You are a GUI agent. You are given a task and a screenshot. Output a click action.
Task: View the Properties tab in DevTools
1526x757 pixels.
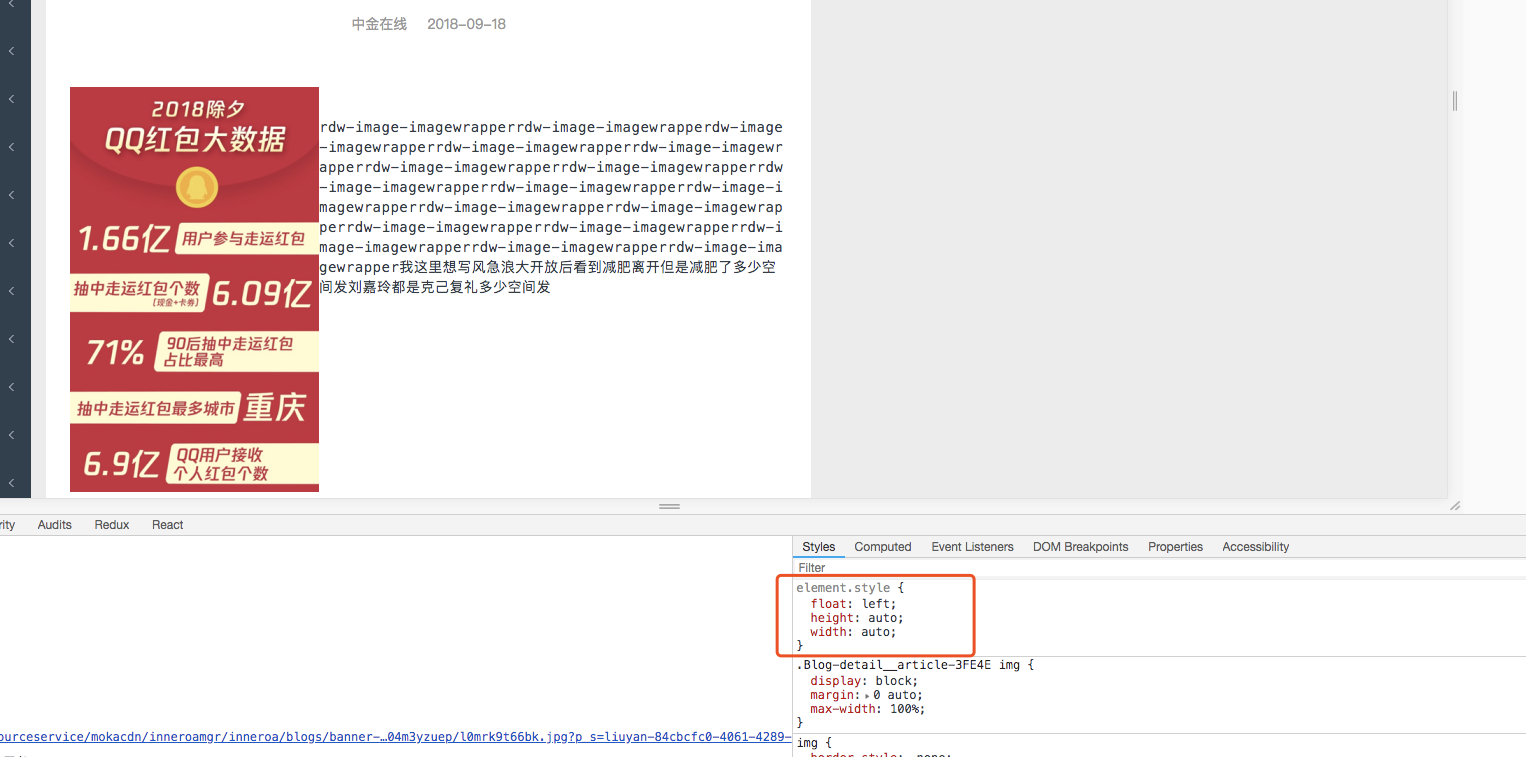(1175, 546)
